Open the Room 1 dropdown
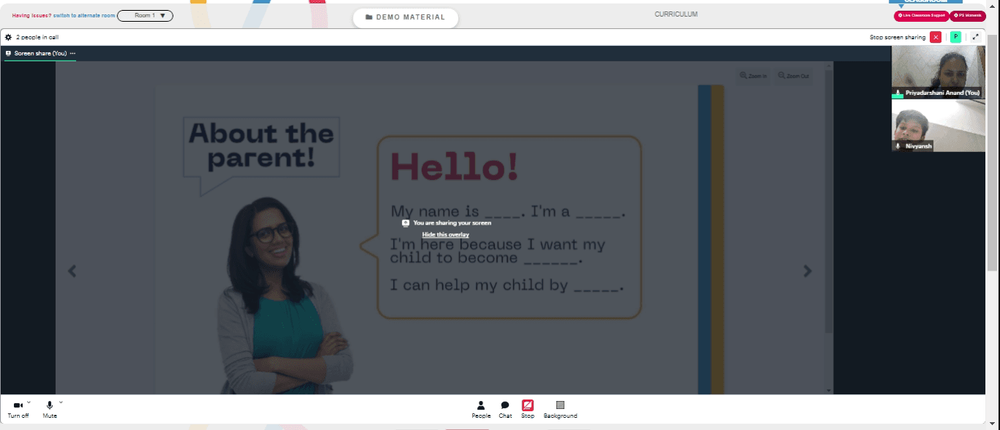The width and height of the screenshot is (1000, 430). (145, 15)
